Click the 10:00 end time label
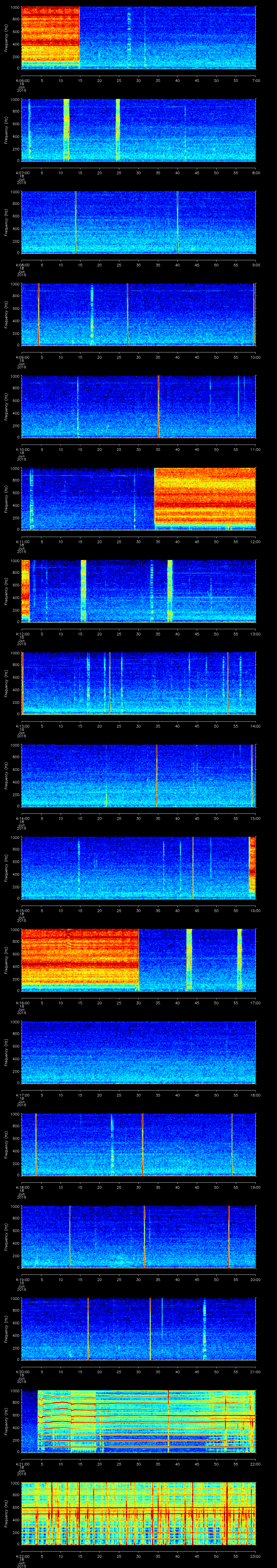 (255, 357)
